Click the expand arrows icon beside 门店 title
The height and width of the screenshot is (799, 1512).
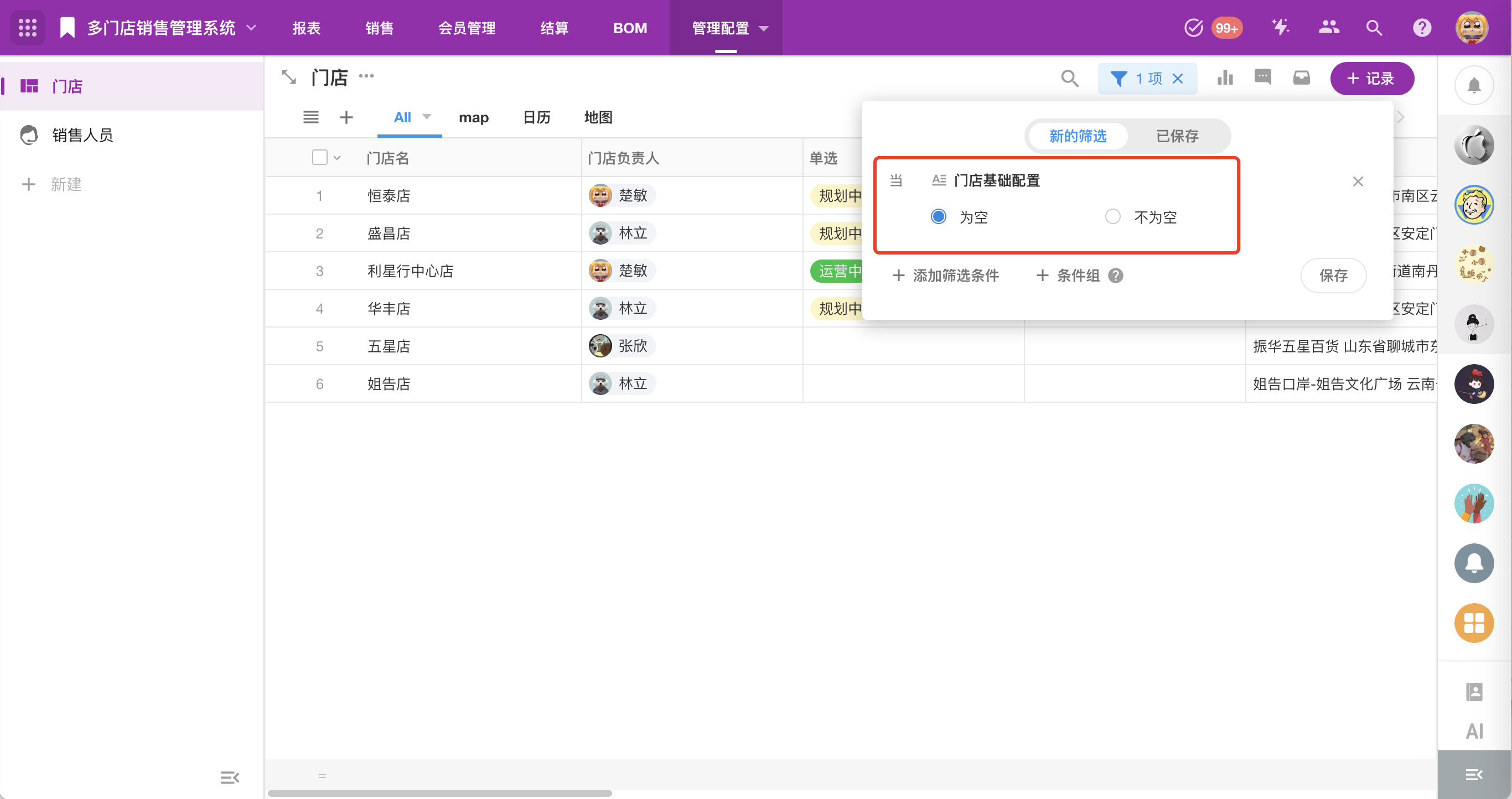289,77
